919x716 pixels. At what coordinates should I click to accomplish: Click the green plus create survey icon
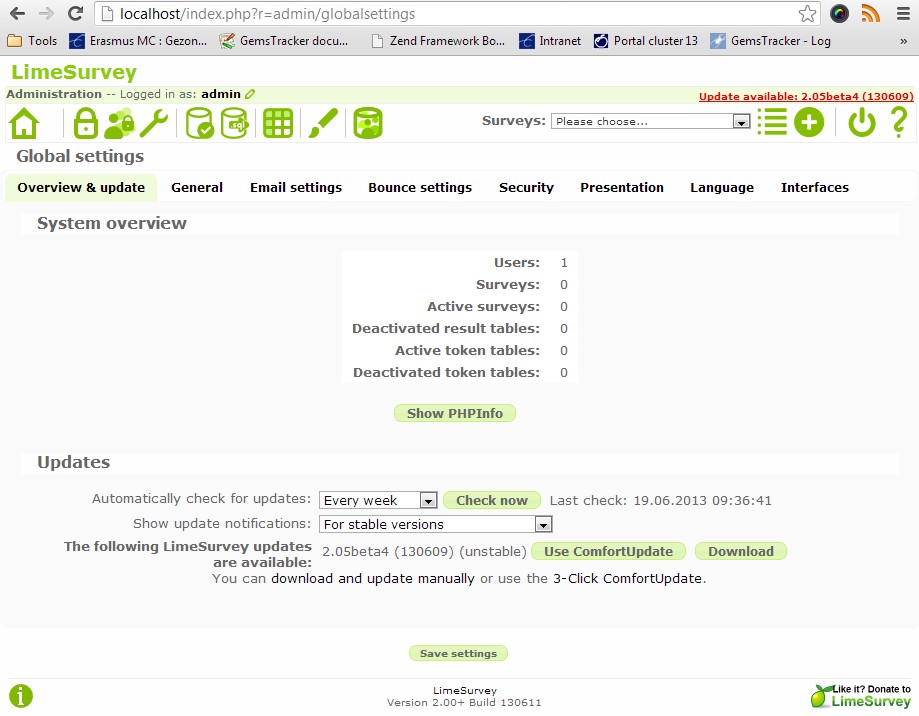point(809,122)
